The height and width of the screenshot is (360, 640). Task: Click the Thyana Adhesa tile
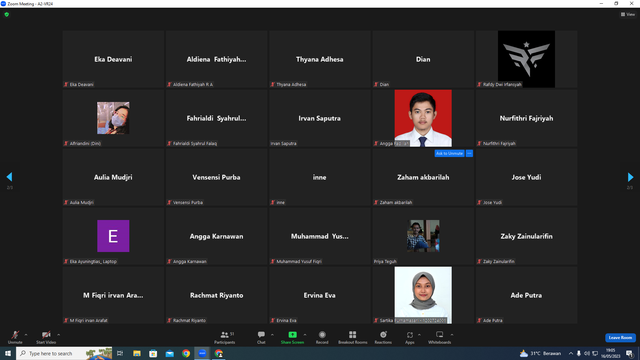click(320, 59)
